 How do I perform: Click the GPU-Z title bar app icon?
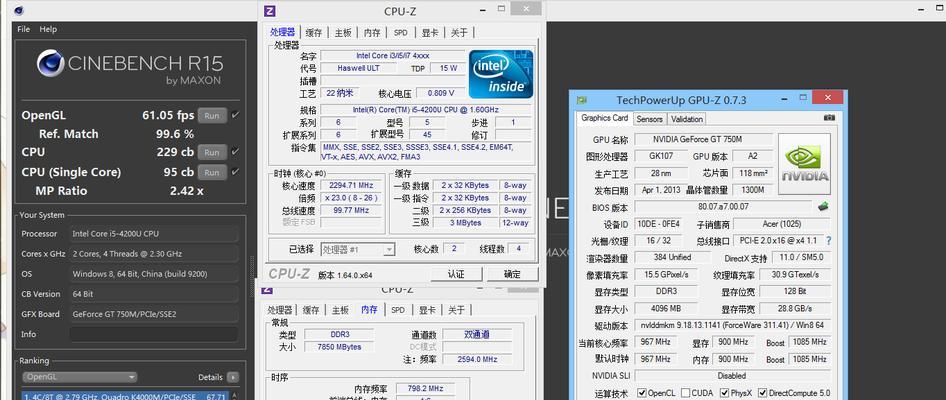581,100
